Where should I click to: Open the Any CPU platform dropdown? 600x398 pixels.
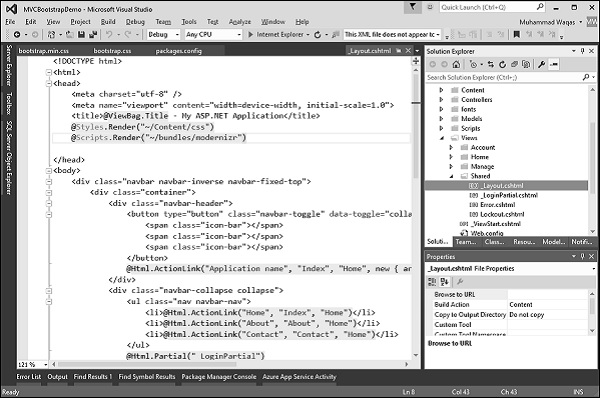(239, 35)
